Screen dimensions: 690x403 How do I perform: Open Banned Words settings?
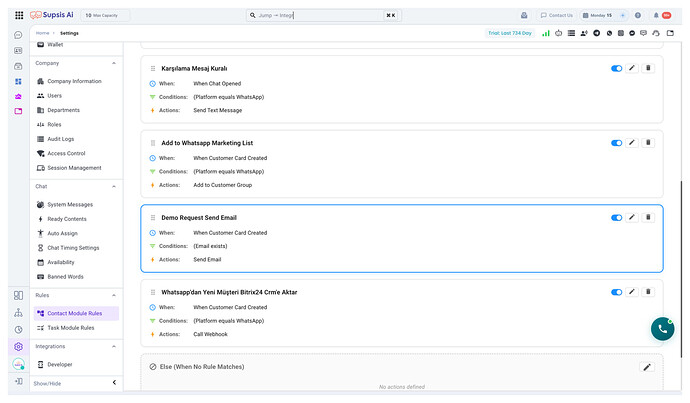coord(65,277)
